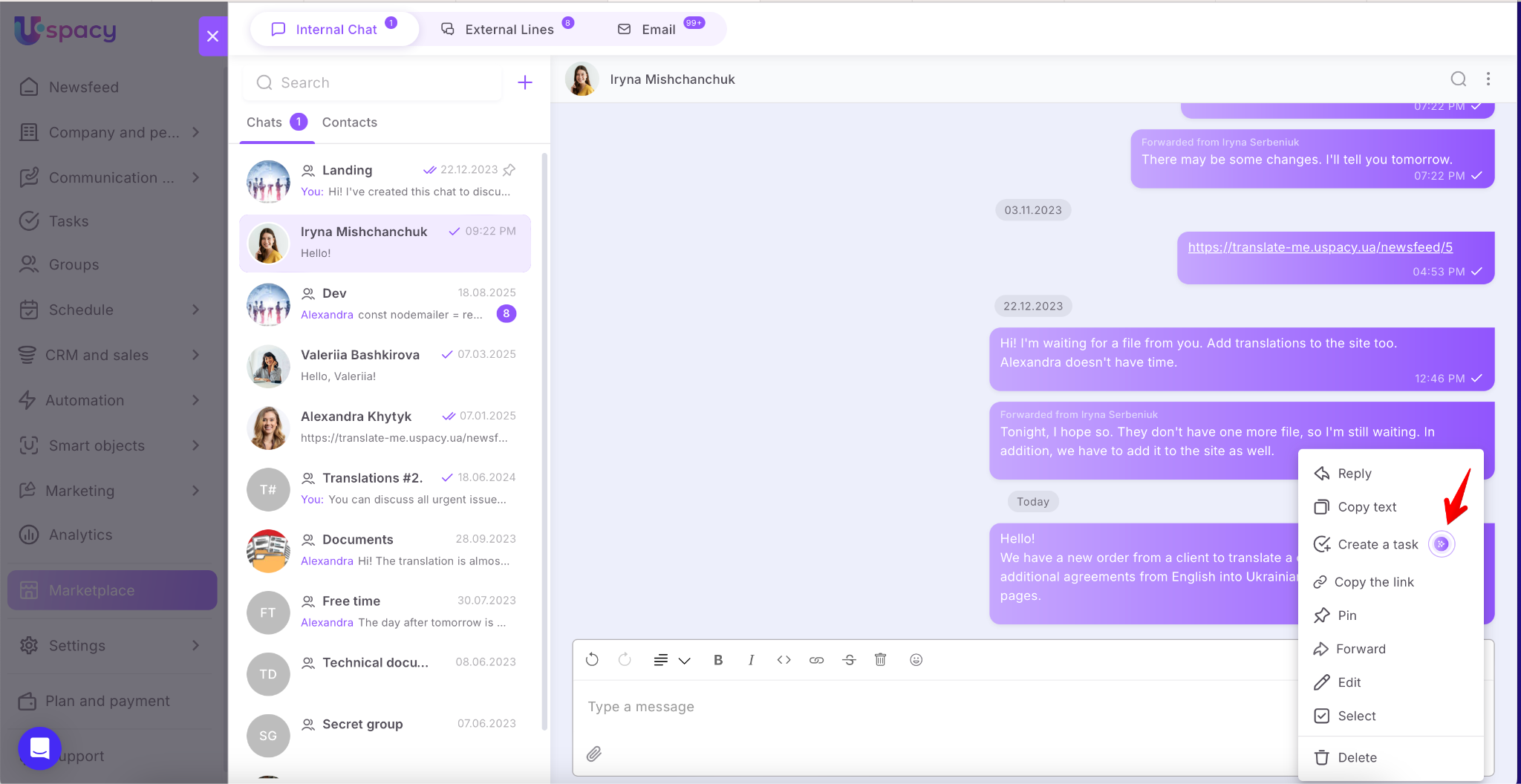
Task: Switch to the Contacts tab
Action: point(349,122)
